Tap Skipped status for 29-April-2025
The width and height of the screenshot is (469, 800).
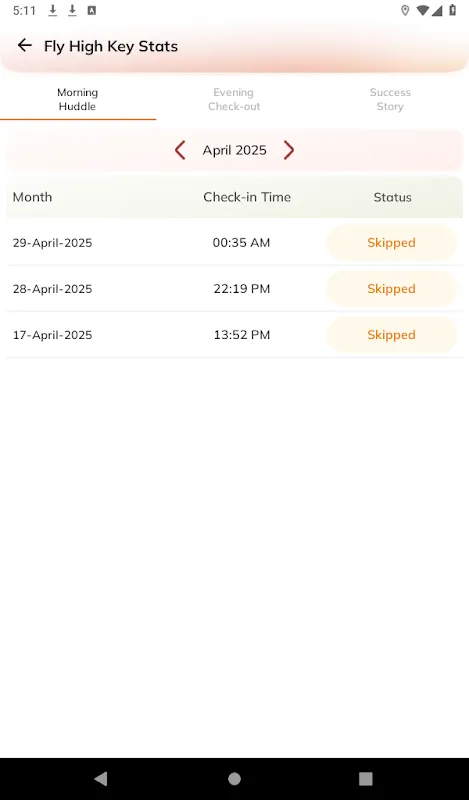(x=391, y=242)
